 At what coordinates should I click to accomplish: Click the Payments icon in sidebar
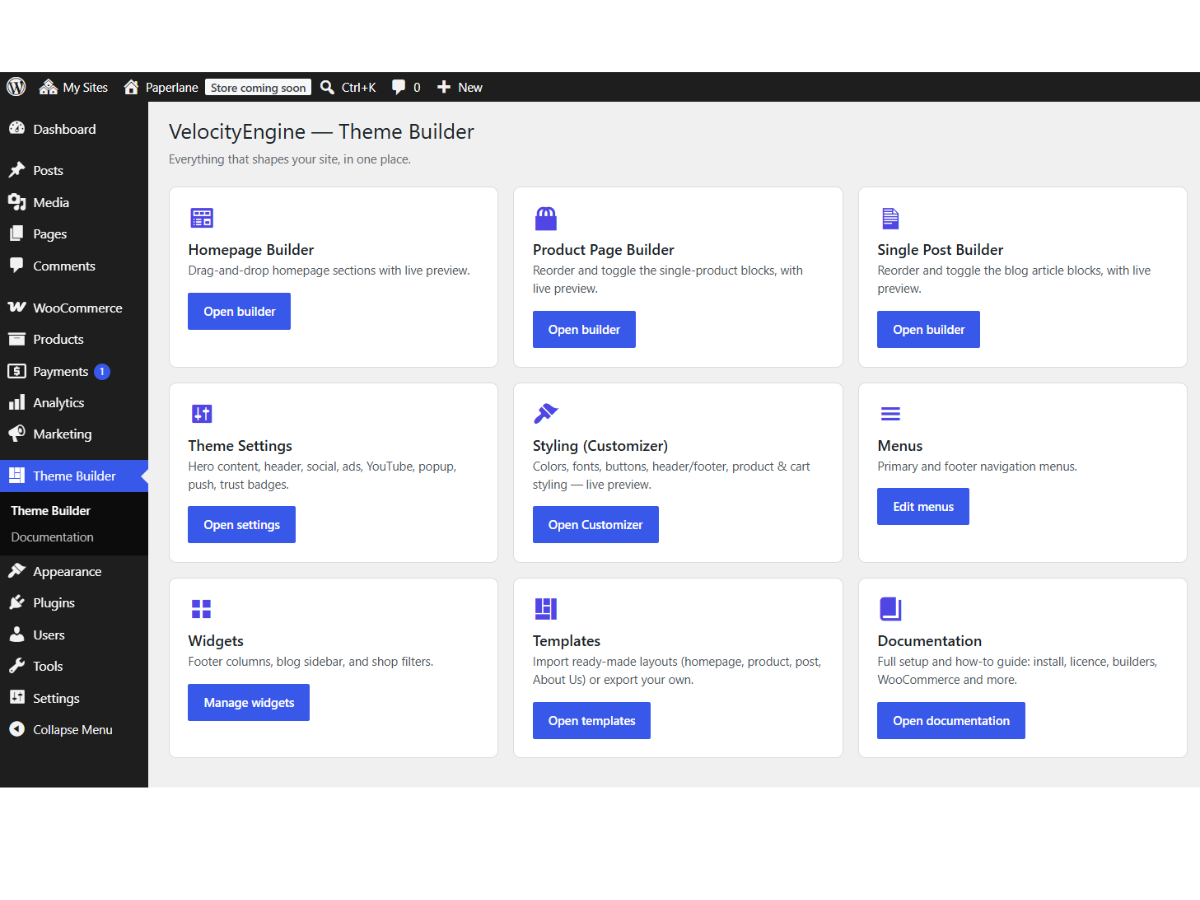tap(16, 371)
